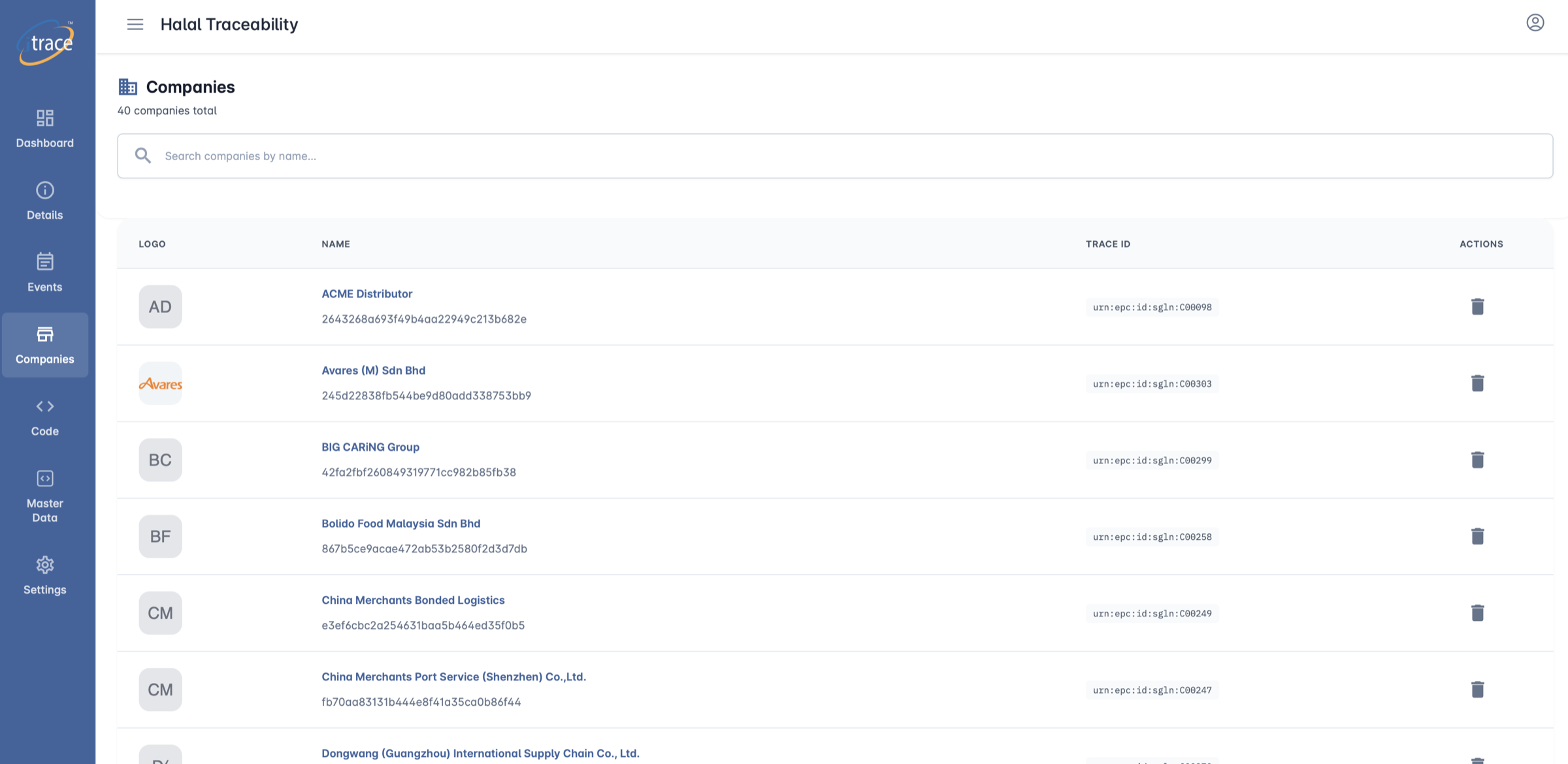The width and height of the screenshot is (1568, 764).
Task: Click the '40 companies total' text
Action: coord(167,110)
